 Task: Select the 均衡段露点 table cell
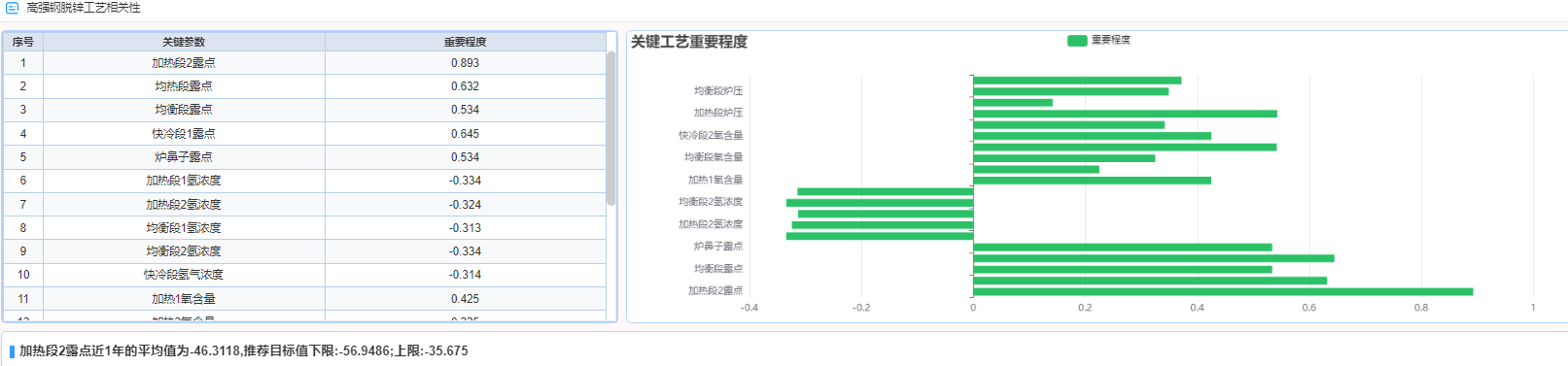click(184, 110)
